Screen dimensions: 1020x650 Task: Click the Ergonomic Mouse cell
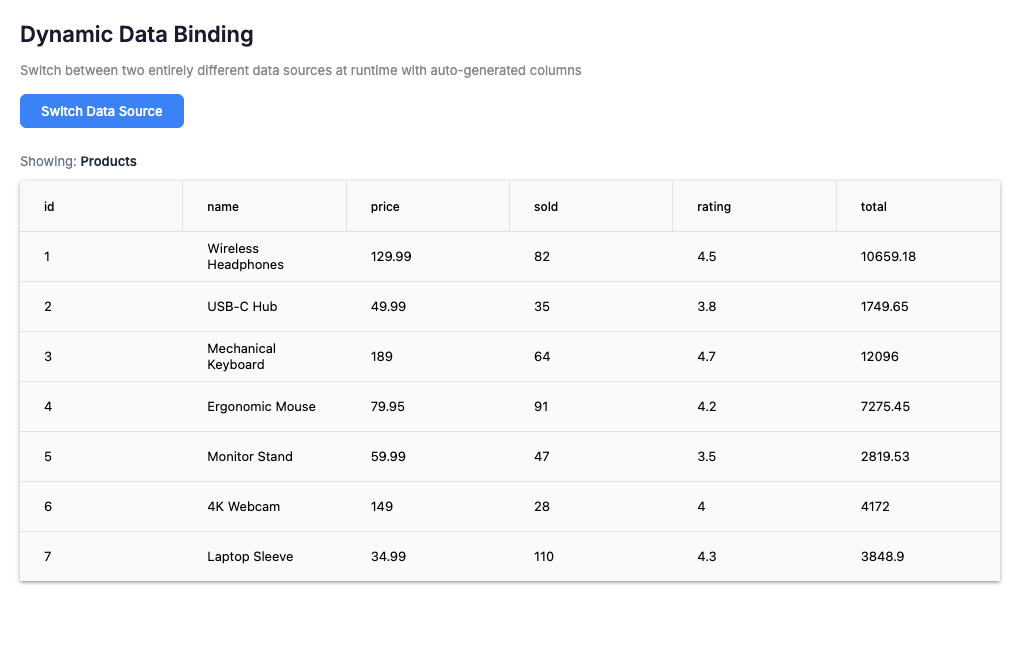tap(261, 407)
